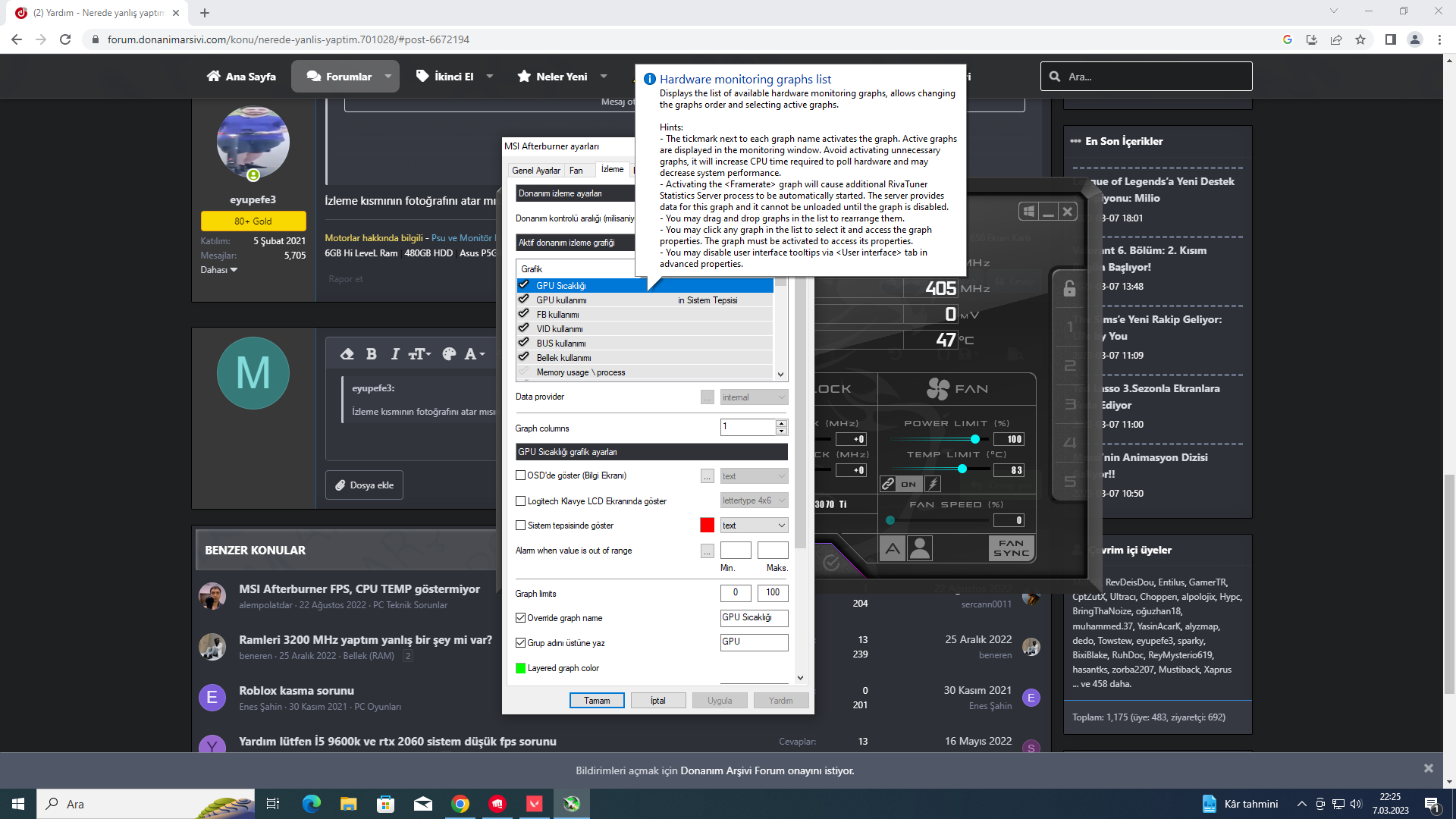Expand the Dahası user details

pos(219,270)
